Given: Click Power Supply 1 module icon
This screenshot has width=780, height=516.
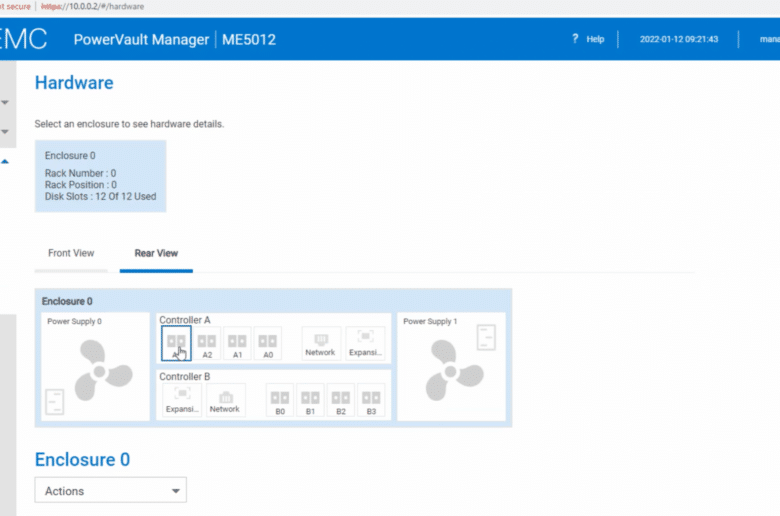Looking at the screenshot, I should pyautogui.click(x=486, y=337).
